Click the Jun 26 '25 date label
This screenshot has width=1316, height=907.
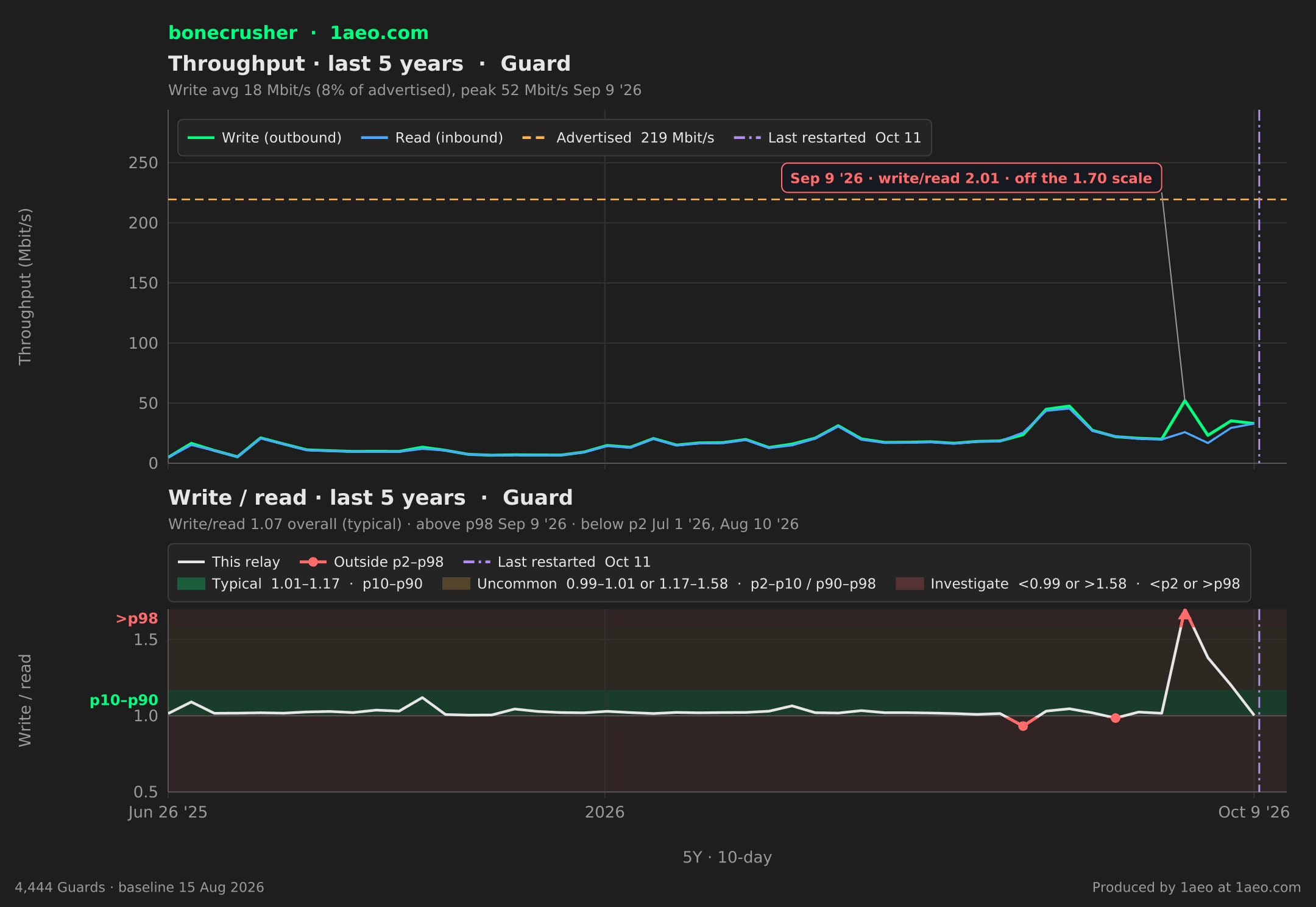168,812
